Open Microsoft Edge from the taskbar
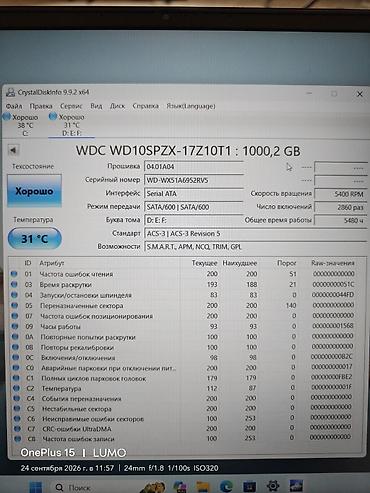The height and width of the screenshot is (493, 370). click(x=226, y=486)
